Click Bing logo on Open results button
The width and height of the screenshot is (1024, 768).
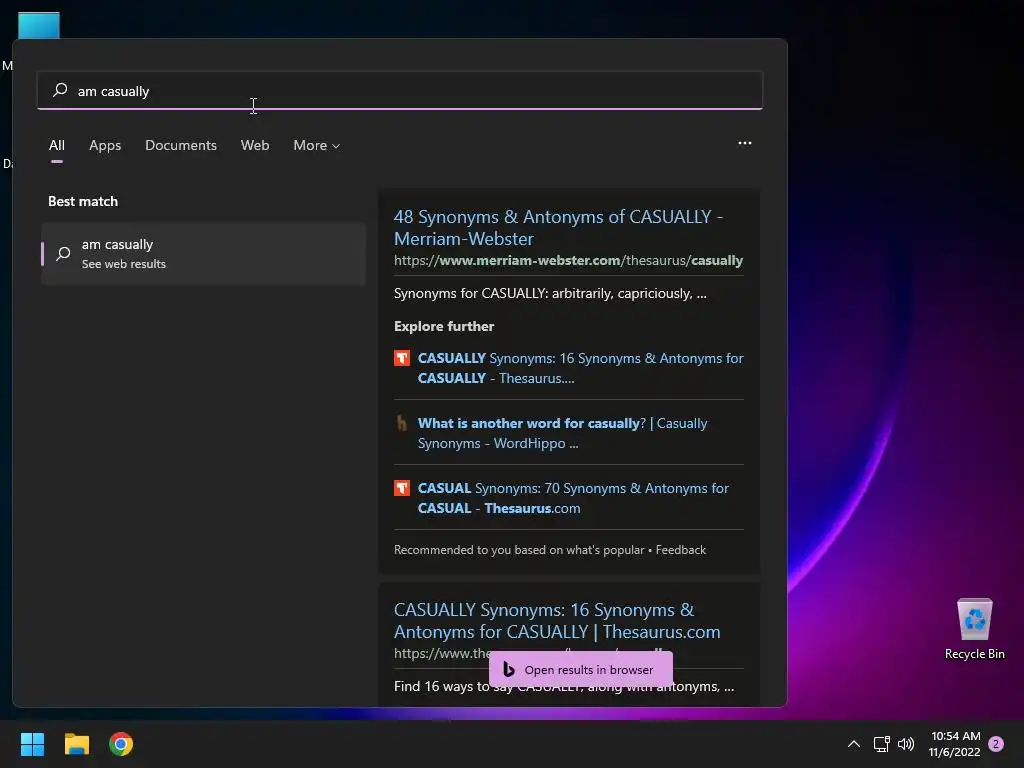[509, 669]
